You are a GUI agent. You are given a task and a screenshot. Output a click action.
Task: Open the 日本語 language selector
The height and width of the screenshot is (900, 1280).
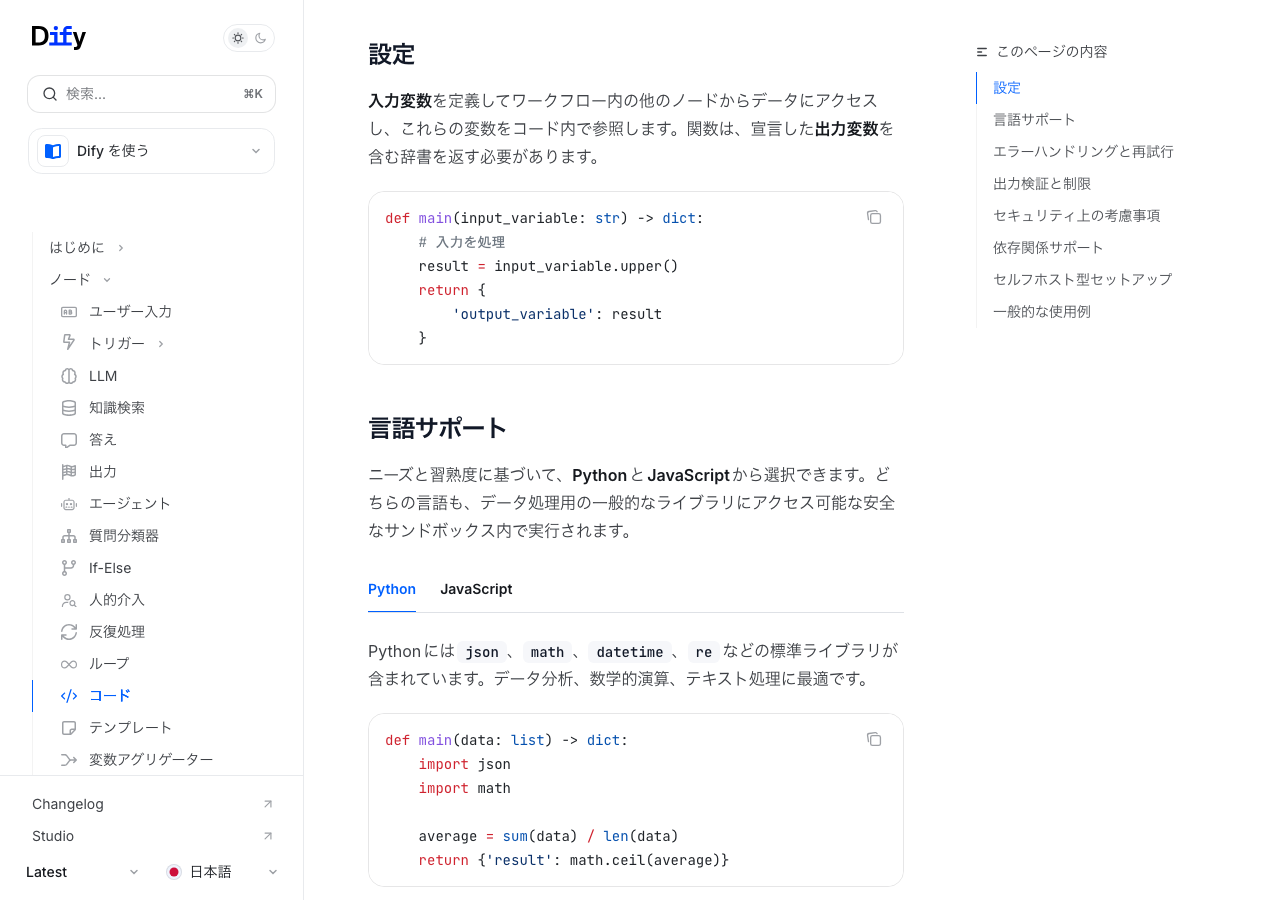[x=222, y=872]
